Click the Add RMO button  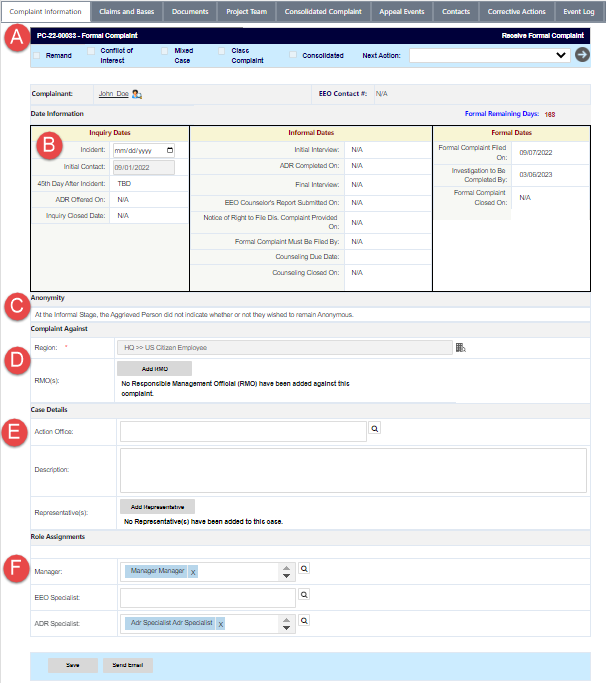(155, 369)
